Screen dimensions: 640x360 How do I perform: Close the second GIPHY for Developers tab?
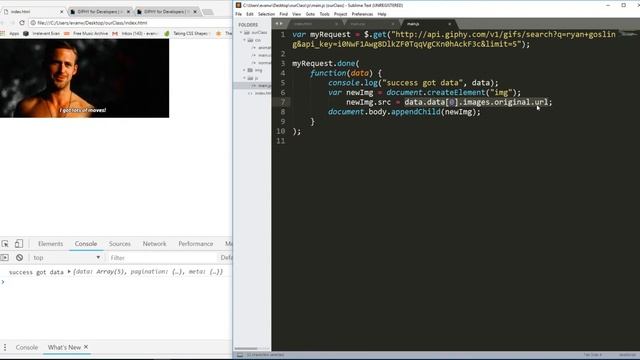[x=195, y=12]
